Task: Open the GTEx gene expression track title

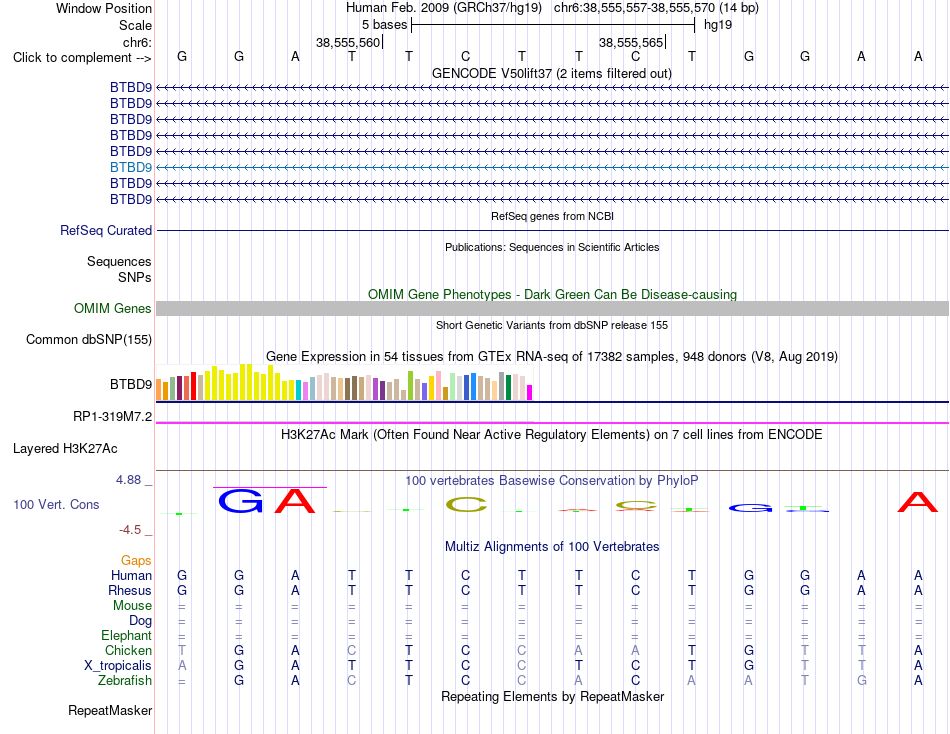Action: point(552,356)
